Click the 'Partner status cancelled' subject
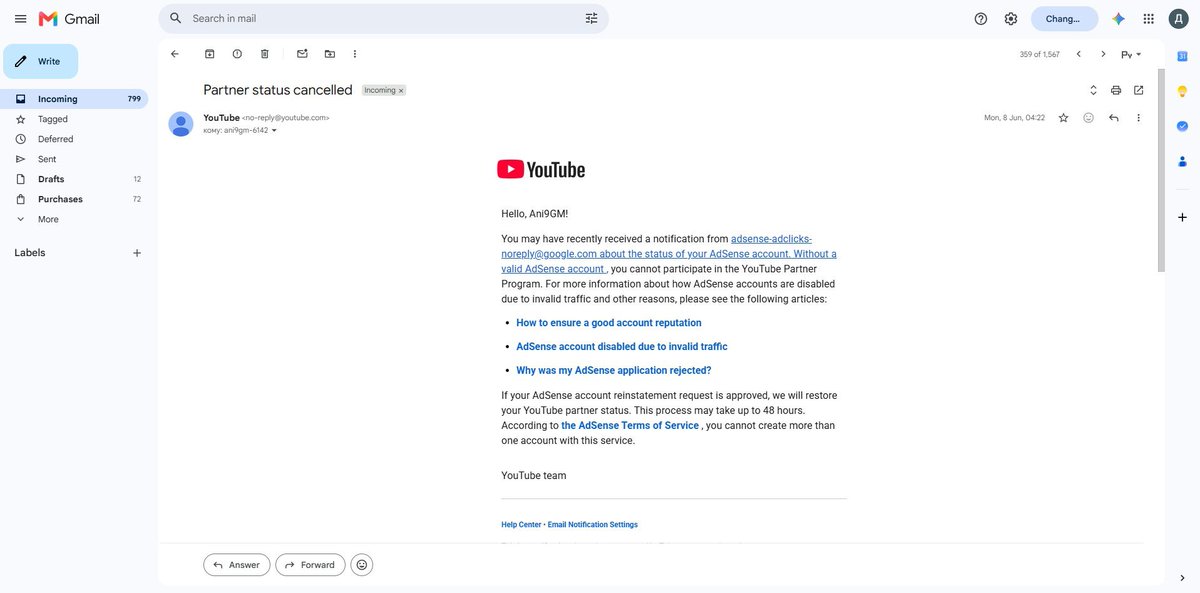Image resolution: width=1200 pixels, height=593 pixels. (x=278, y=90)
